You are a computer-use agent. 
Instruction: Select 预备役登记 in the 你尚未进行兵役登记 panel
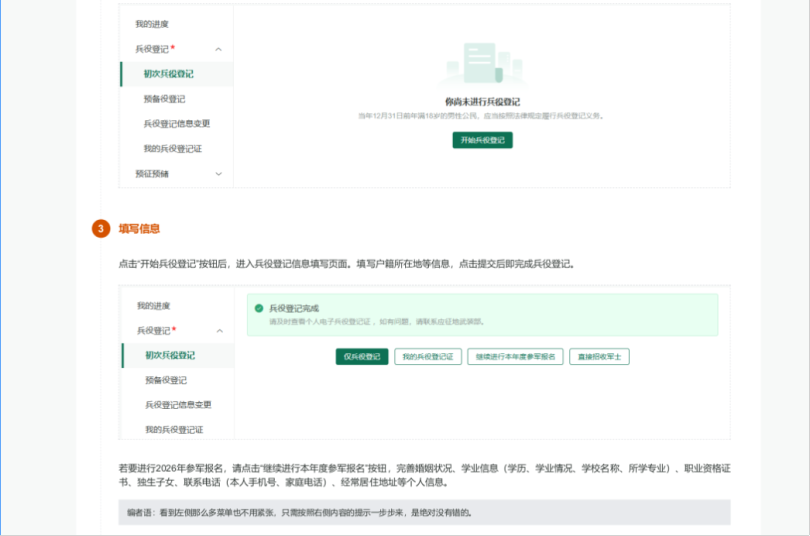pyautogui.click(x=164, y=99)
